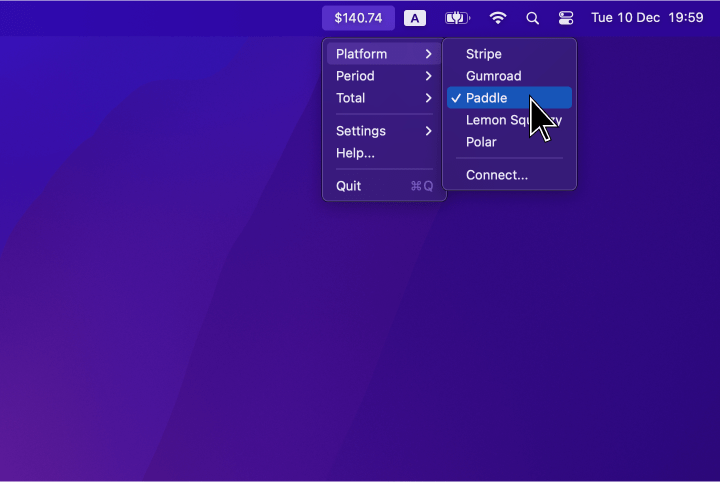Expand the Settings submenu arrow
The height and width of the screenshot is (482, 720).
(429, 131)
